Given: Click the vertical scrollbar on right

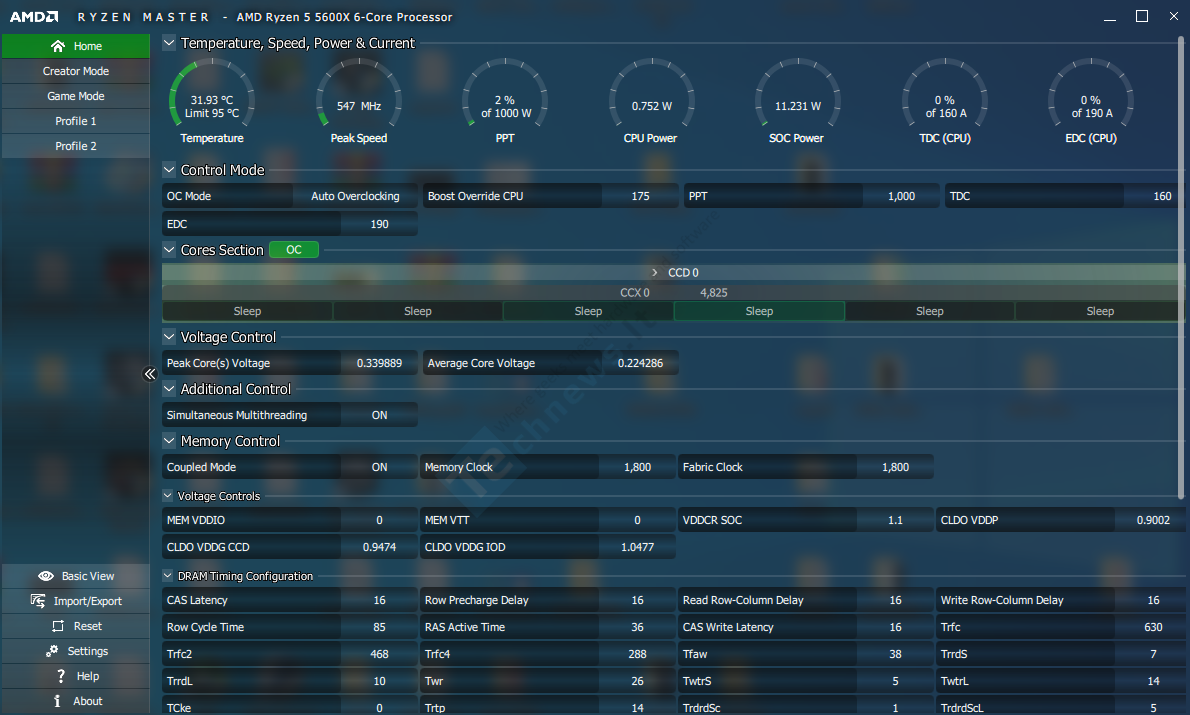Looking at the screenshot, I should (1180, 267).
